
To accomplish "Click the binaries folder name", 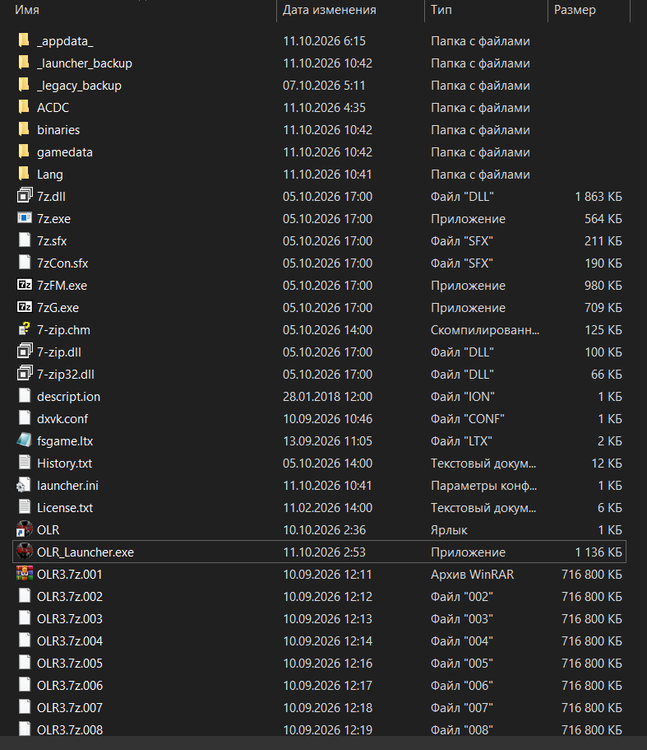I will click(x=58, y=130).
